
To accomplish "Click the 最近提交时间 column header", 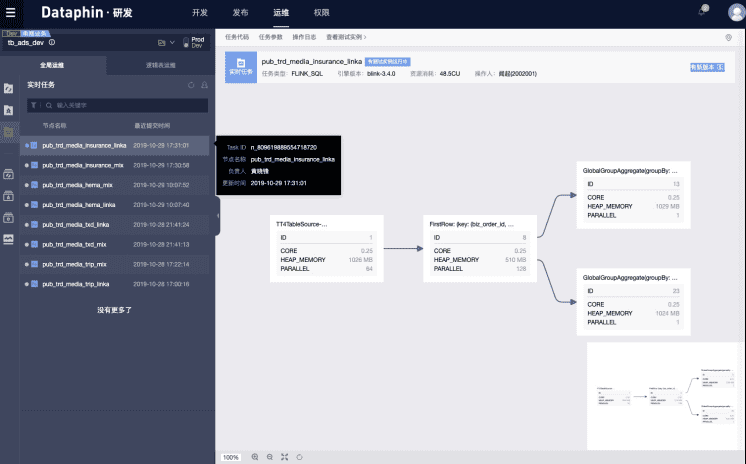I will click(152, 126).
